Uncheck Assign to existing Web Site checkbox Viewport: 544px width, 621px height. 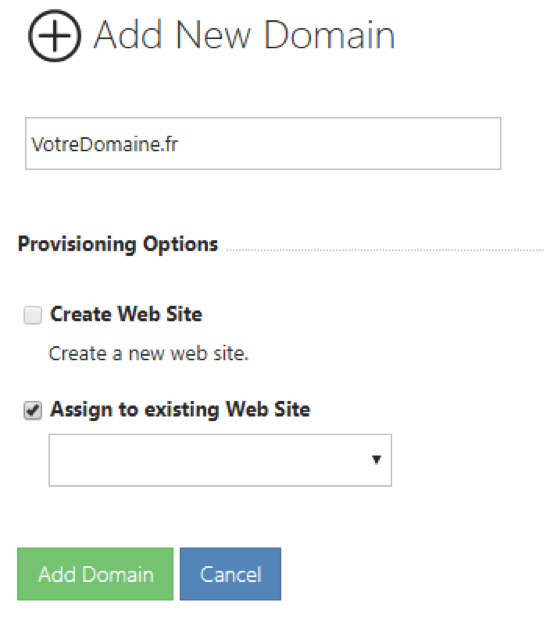[x=32, y=410]
